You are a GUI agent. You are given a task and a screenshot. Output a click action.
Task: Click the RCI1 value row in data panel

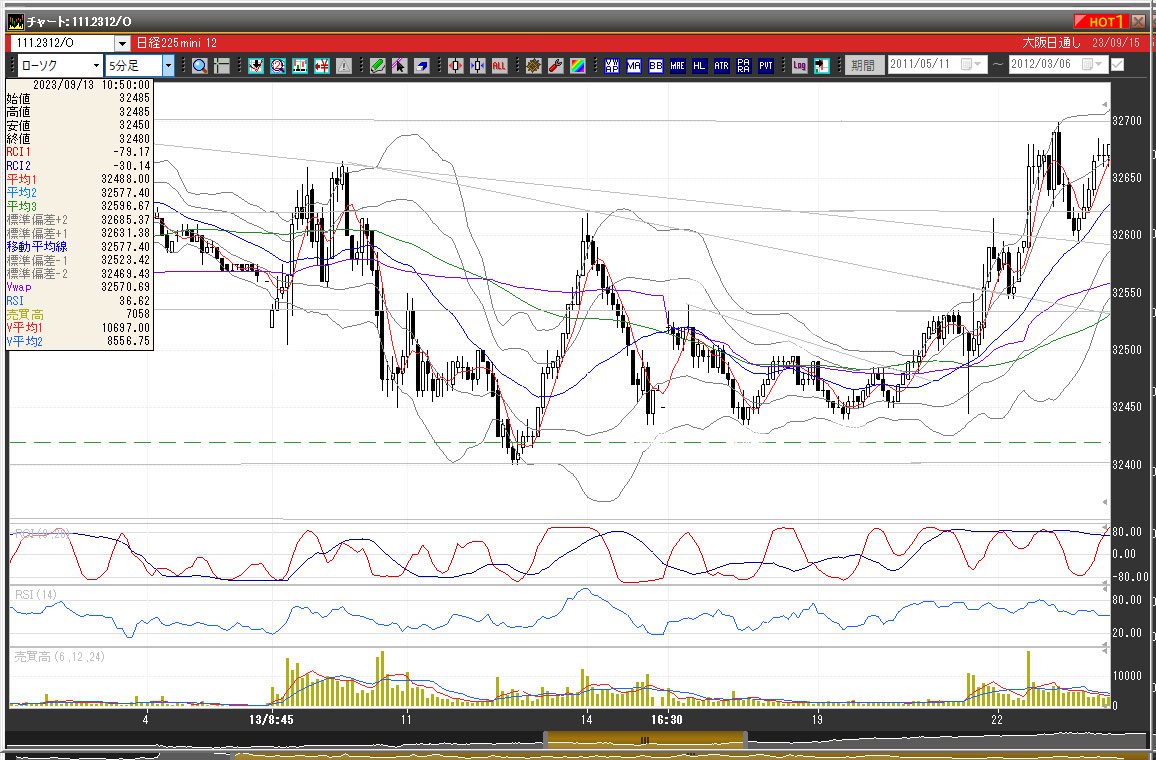(x=79, y=152)
